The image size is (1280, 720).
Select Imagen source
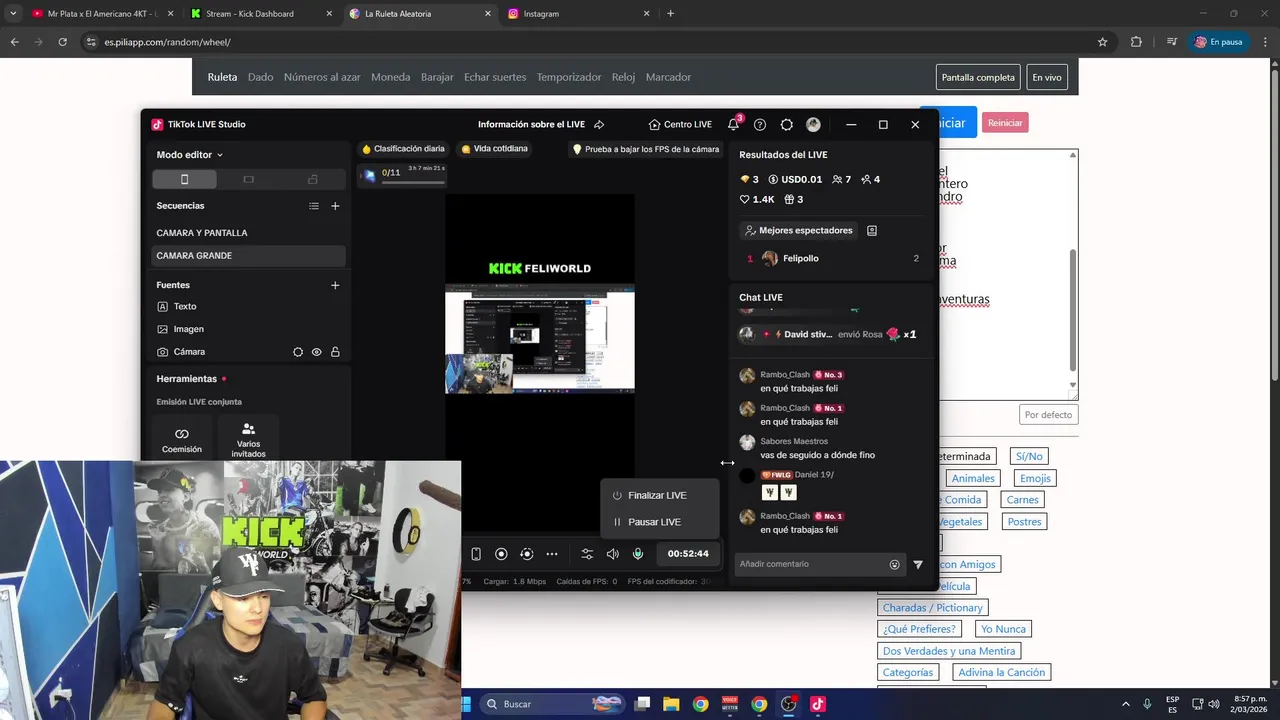tap(248, 329)
